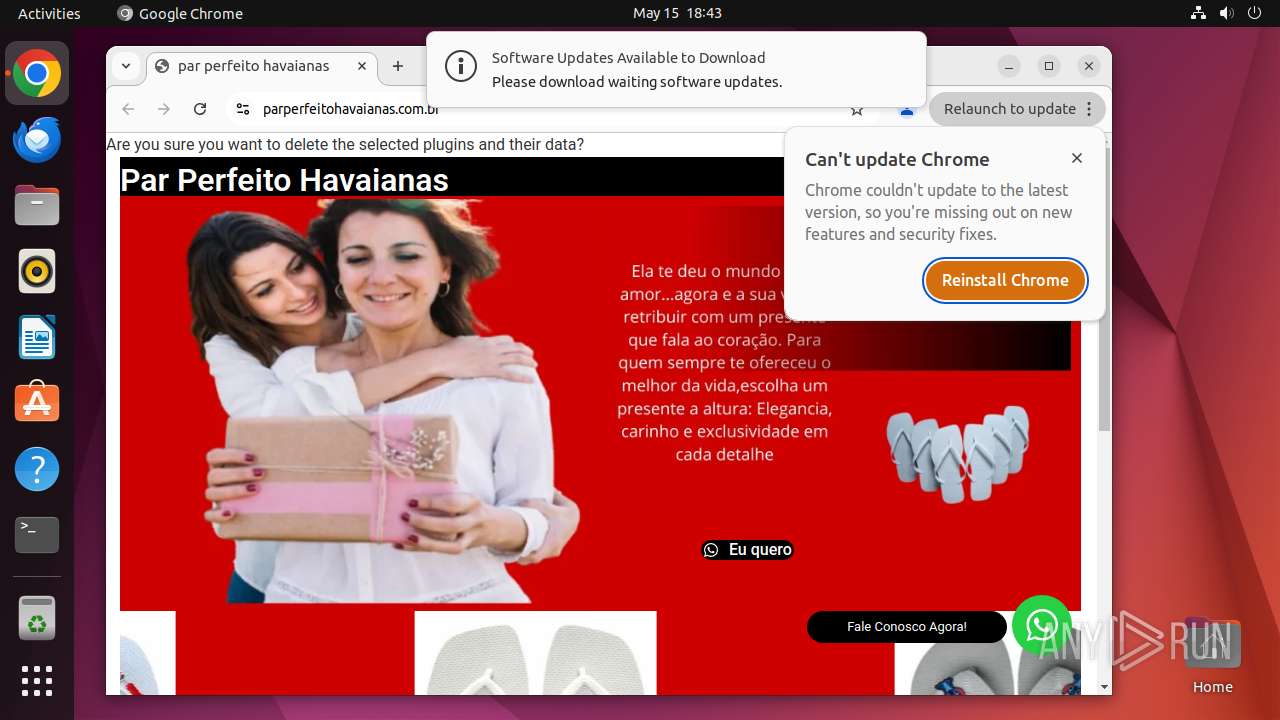Dismiss the Can't update Chrome popup
Screen dimensions: 1280x720
click(1077, 158)
